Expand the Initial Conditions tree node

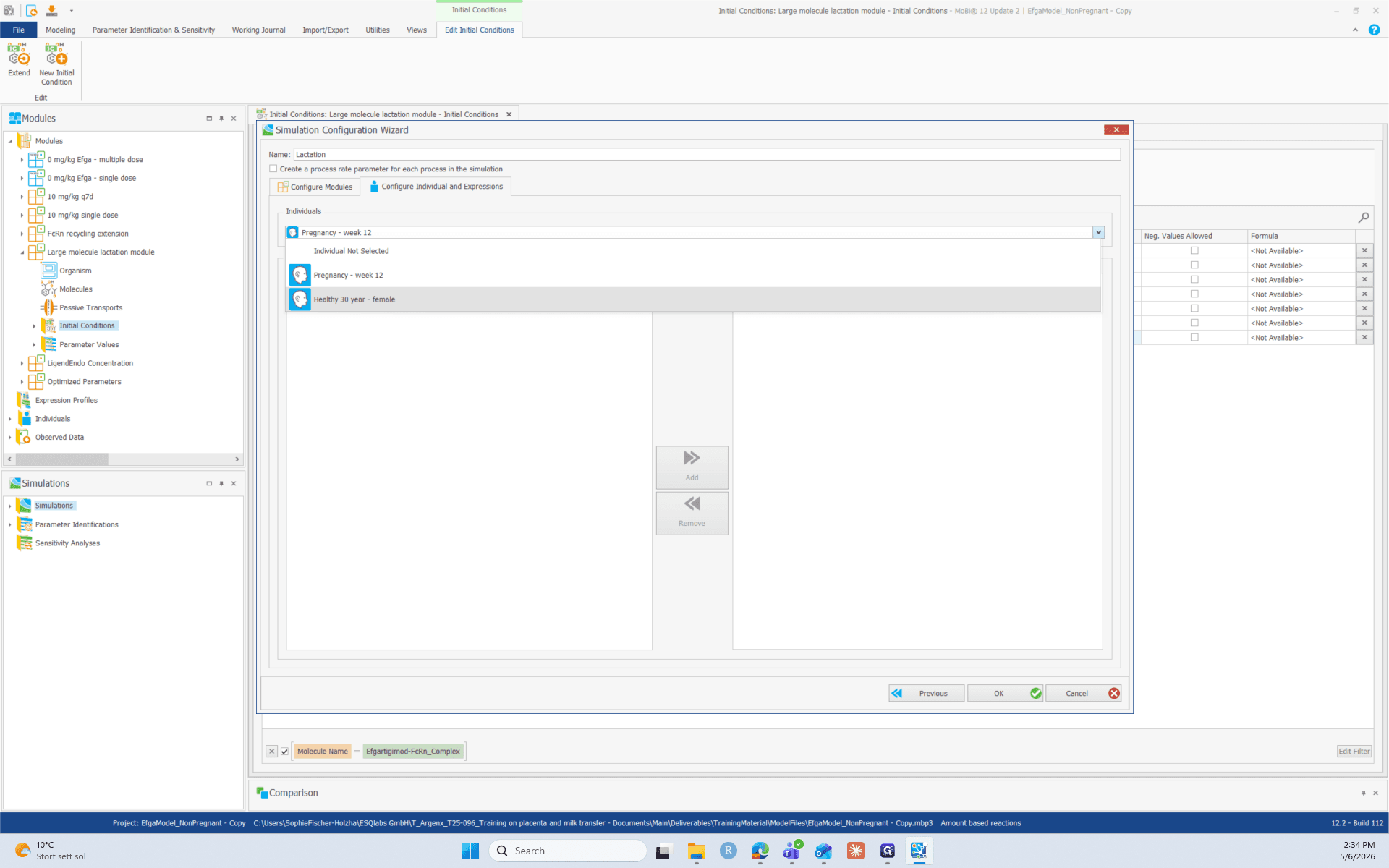coord(34,326)
